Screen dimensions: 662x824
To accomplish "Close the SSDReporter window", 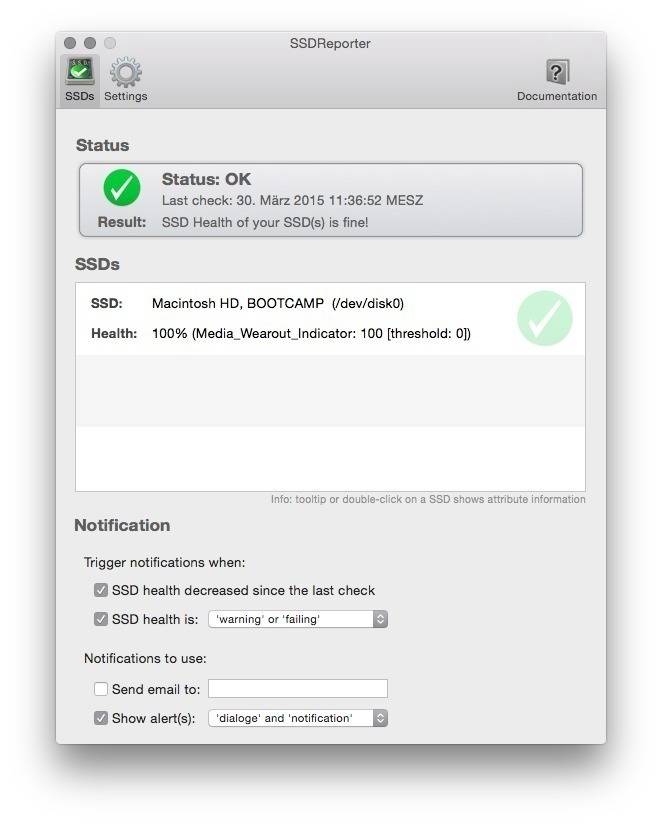I will click(70, 43).
